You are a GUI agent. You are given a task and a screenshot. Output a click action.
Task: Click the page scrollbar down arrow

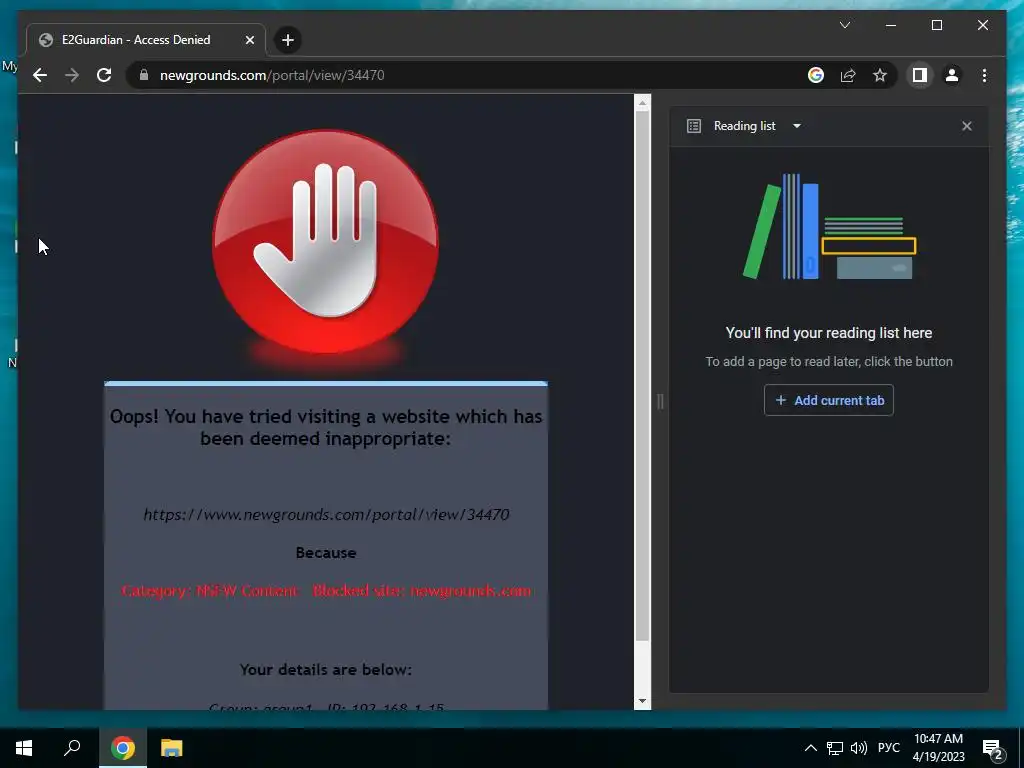[x=642, y=701]
